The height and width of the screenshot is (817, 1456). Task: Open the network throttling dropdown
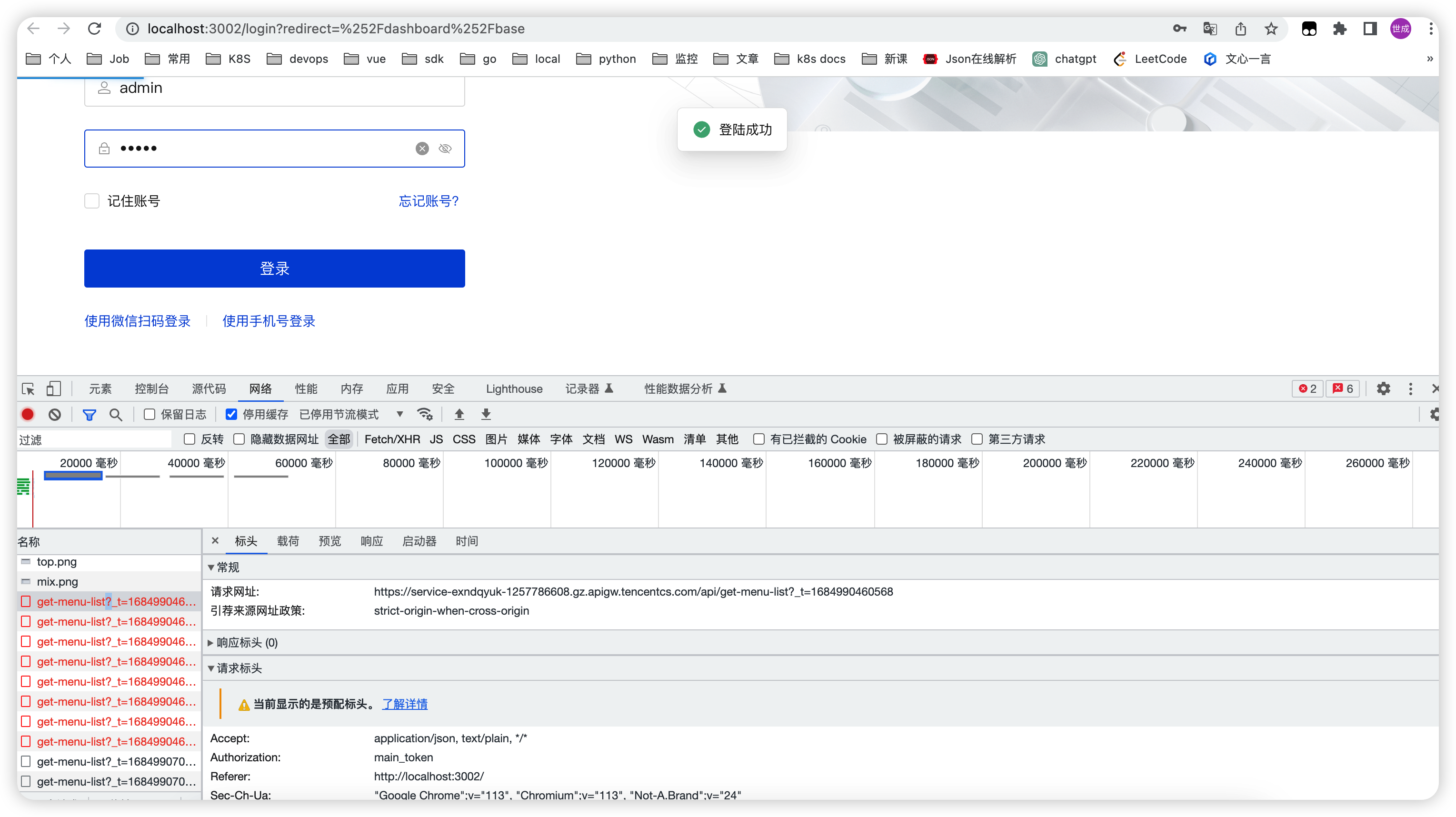coord(399,414)
